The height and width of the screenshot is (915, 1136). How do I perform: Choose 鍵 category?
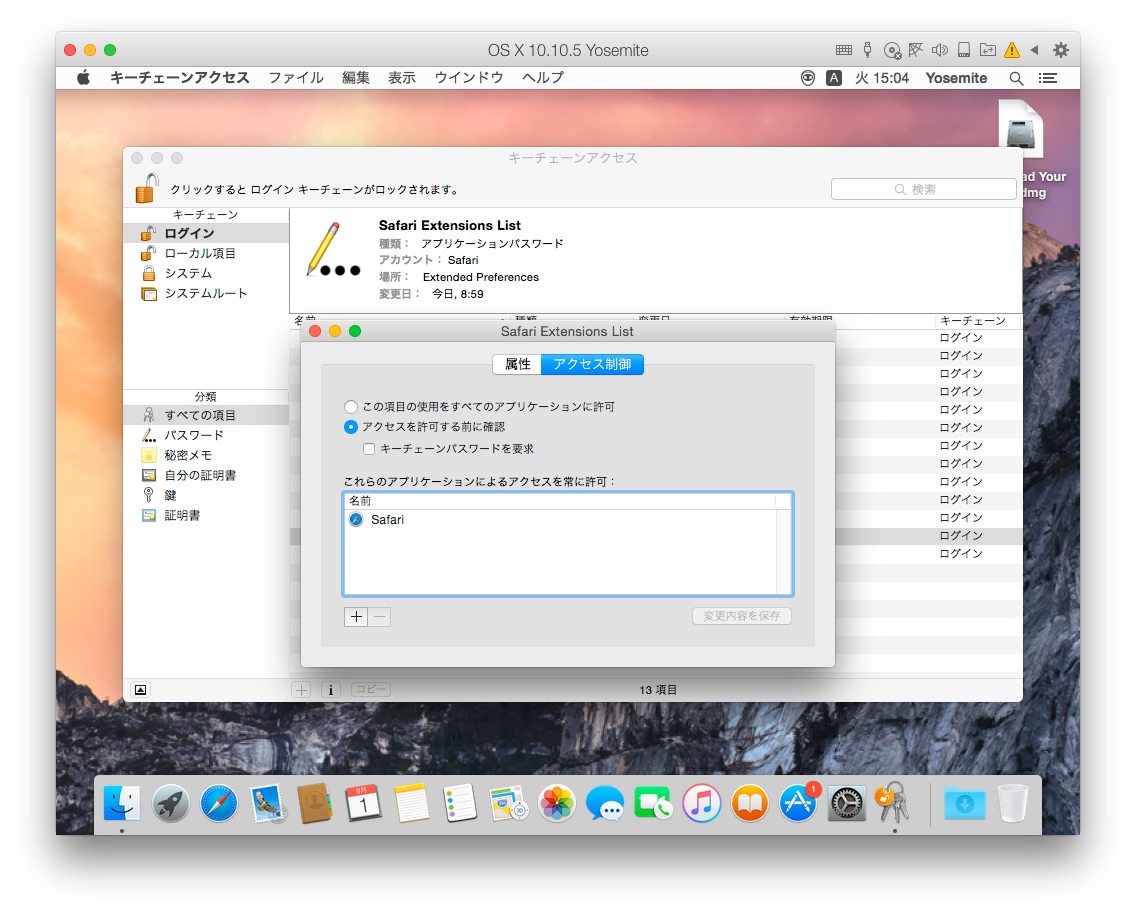(x=206, y=496)
